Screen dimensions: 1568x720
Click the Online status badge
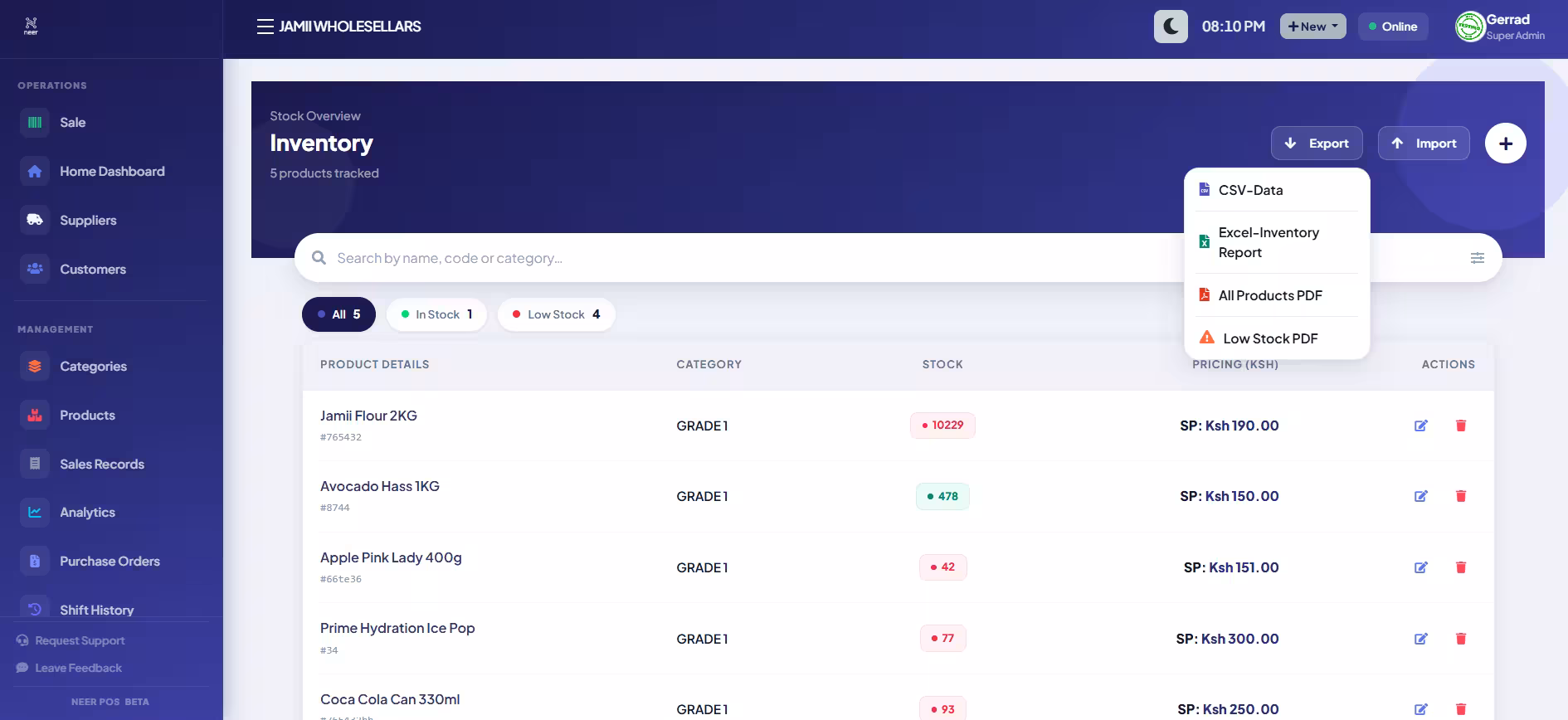pyautogui.click(x=1393, y=27)
